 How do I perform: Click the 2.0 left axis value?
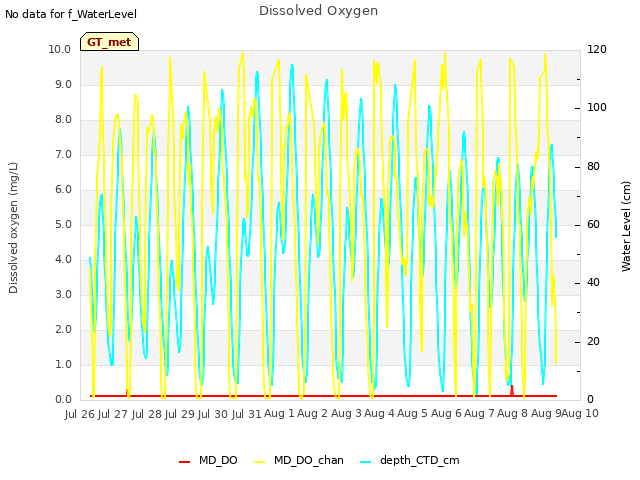63,329
